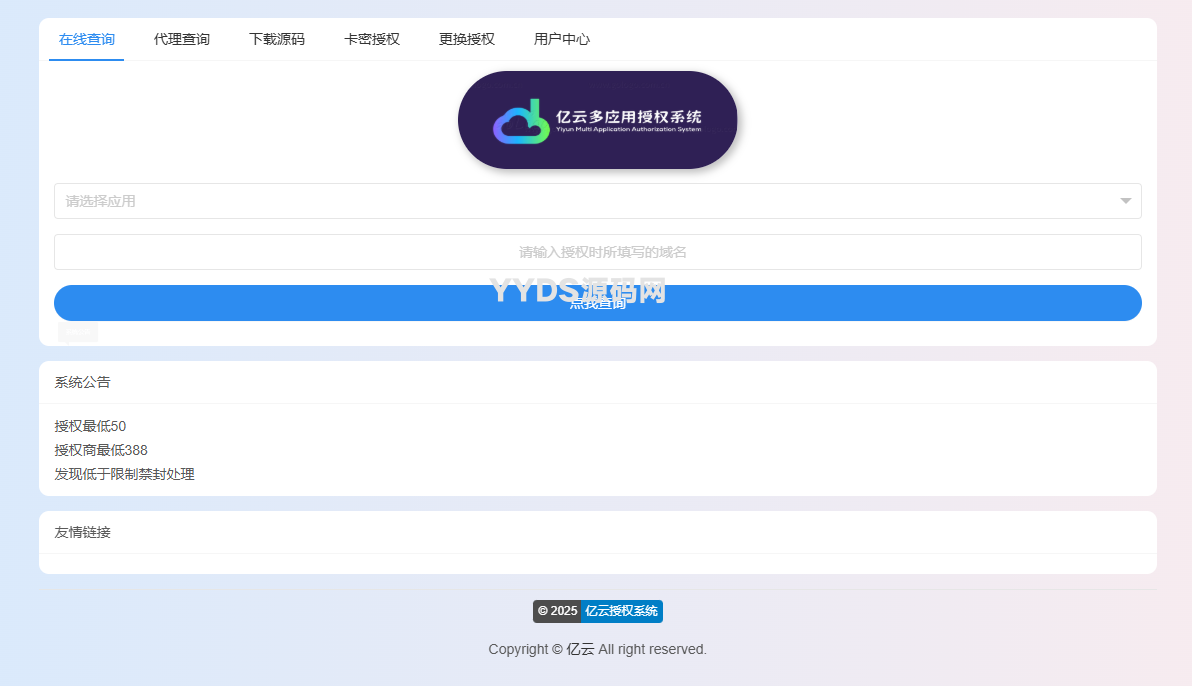Viewport: 1192px width, 686px height.
Task: Open the 下载源码 page
Action: 277,39
